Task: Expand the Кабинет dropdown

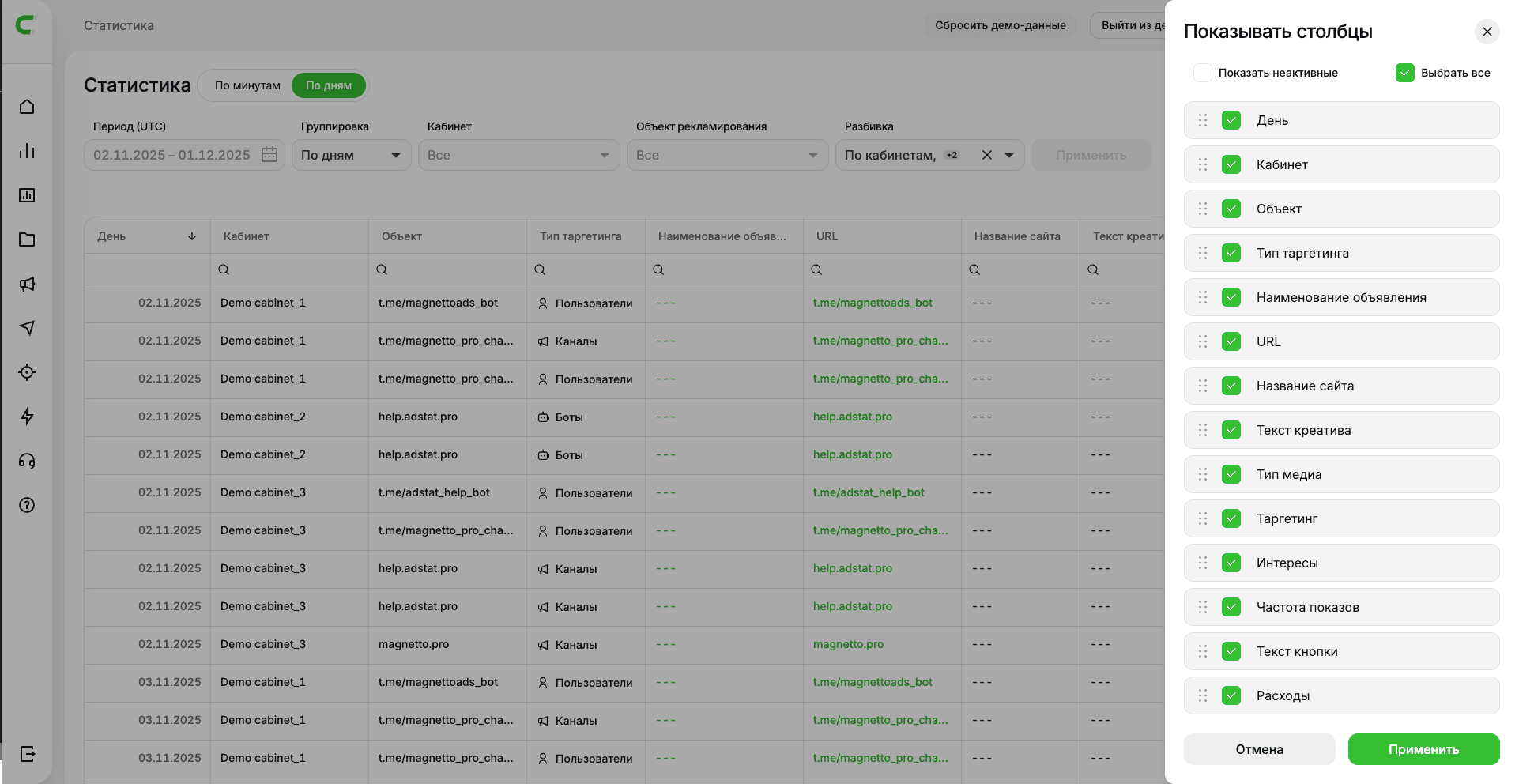Action: [x=518, y=155]
